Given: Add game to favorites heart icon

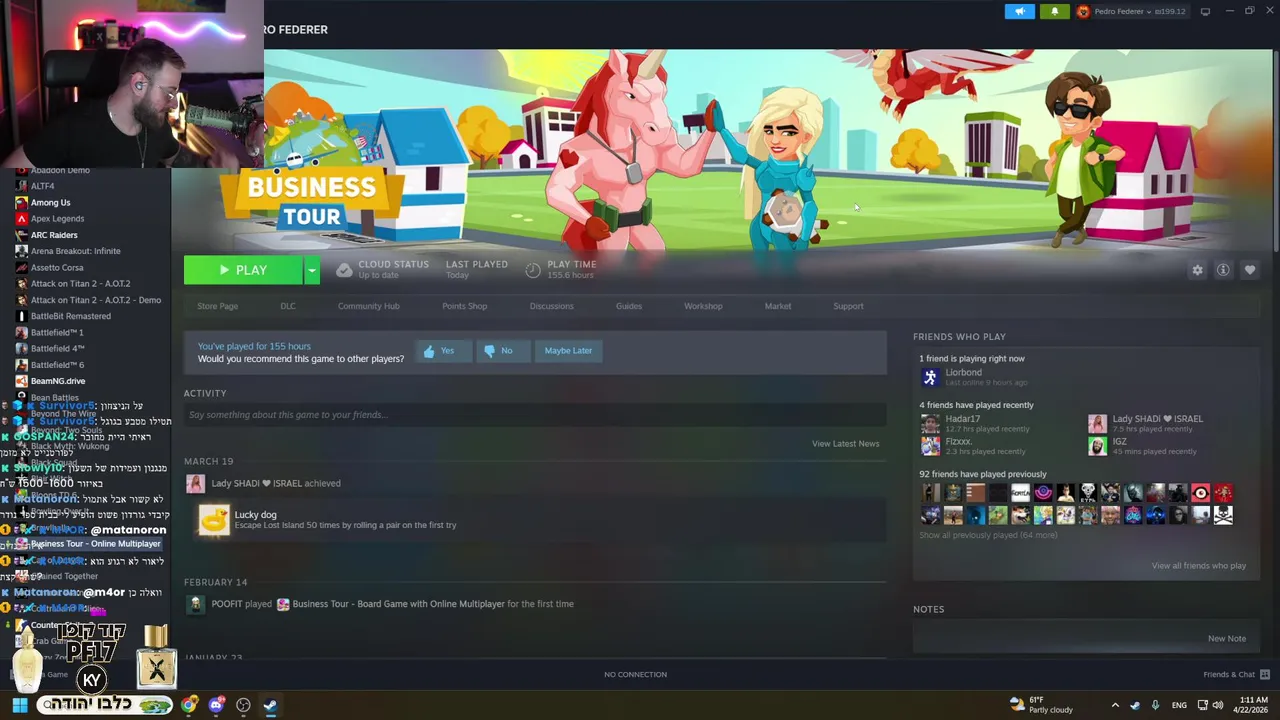Looking at the screenshot, I should pos(1250,270).
